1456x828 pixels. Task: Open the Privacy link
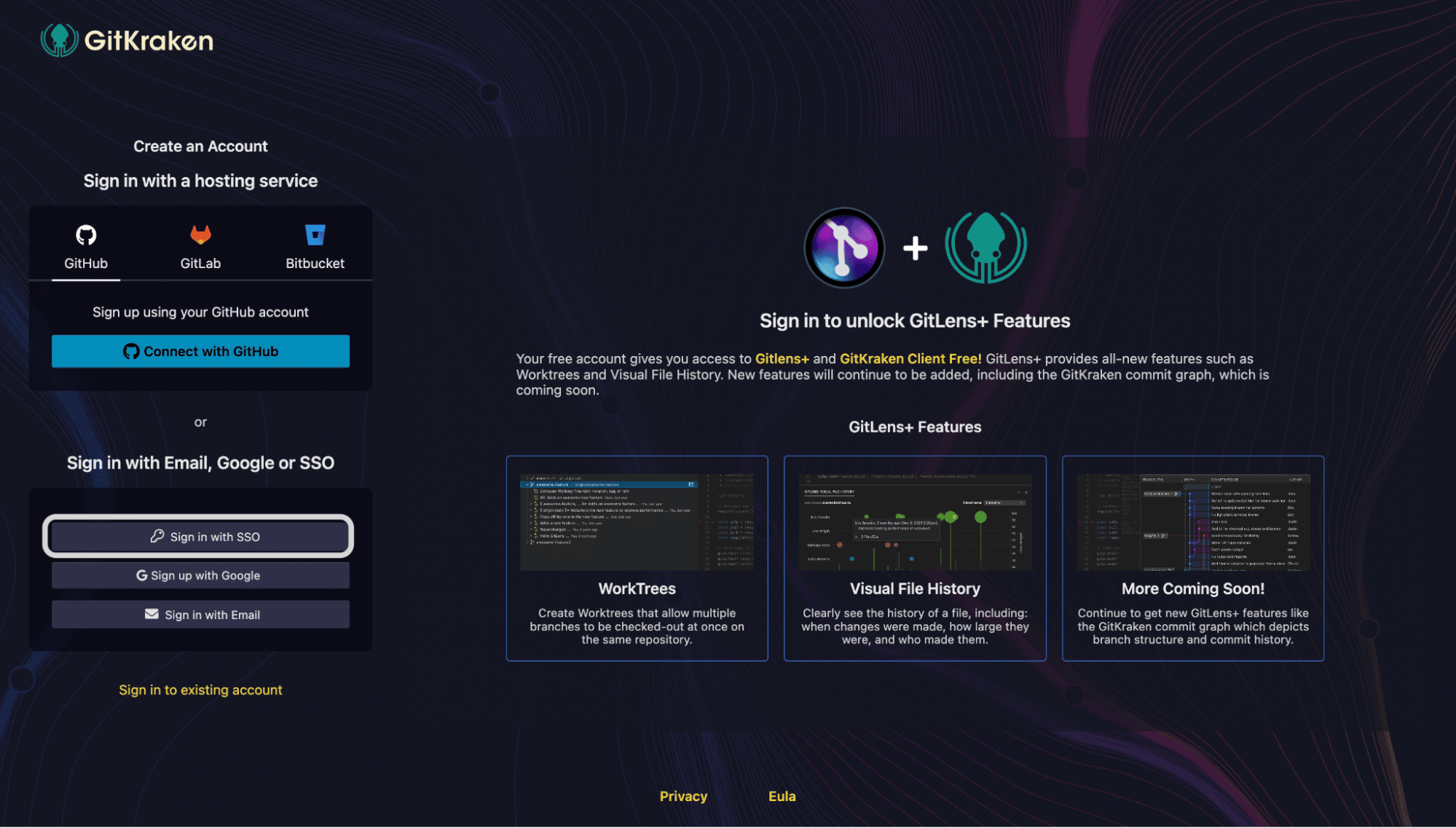click(x=683, y=796)
